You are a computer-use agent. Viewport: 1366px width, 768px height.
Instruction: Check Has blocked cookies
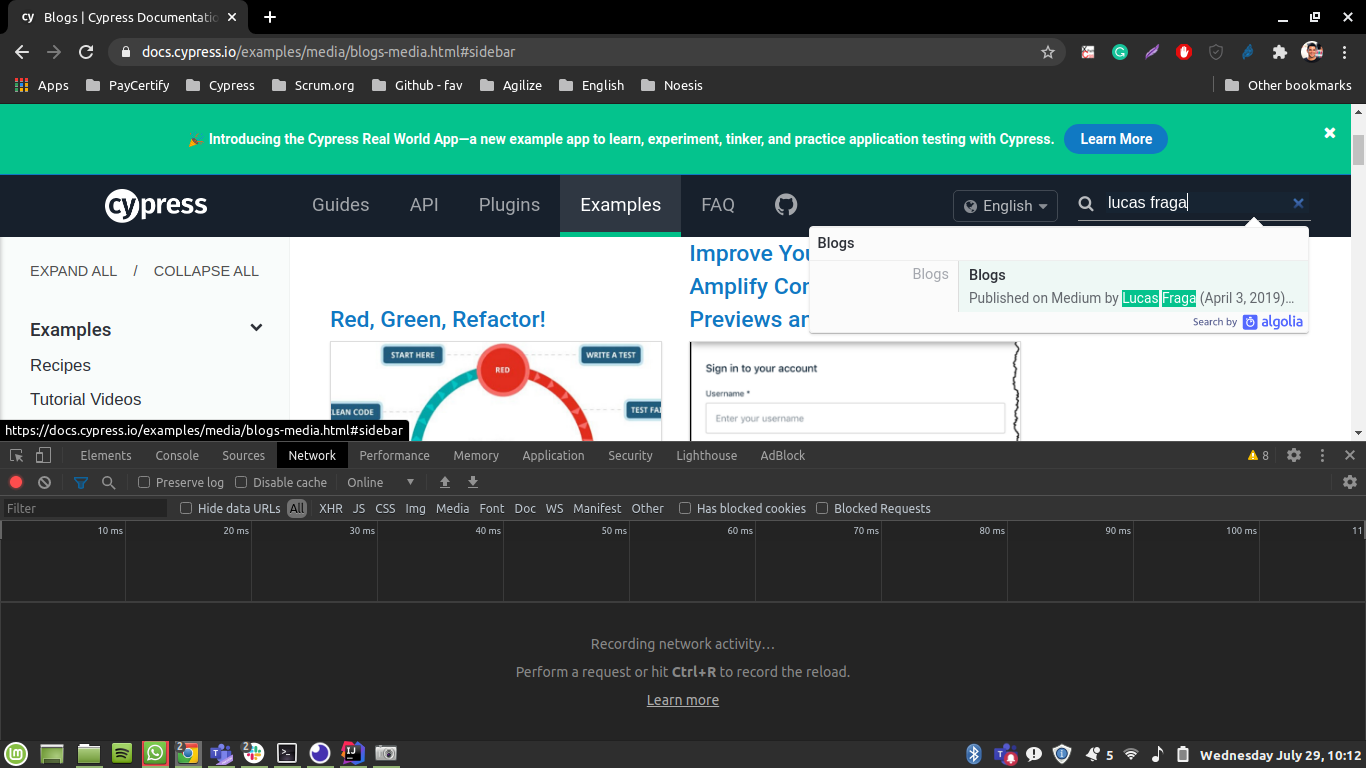pyautogui.click(x=685, y=508)
